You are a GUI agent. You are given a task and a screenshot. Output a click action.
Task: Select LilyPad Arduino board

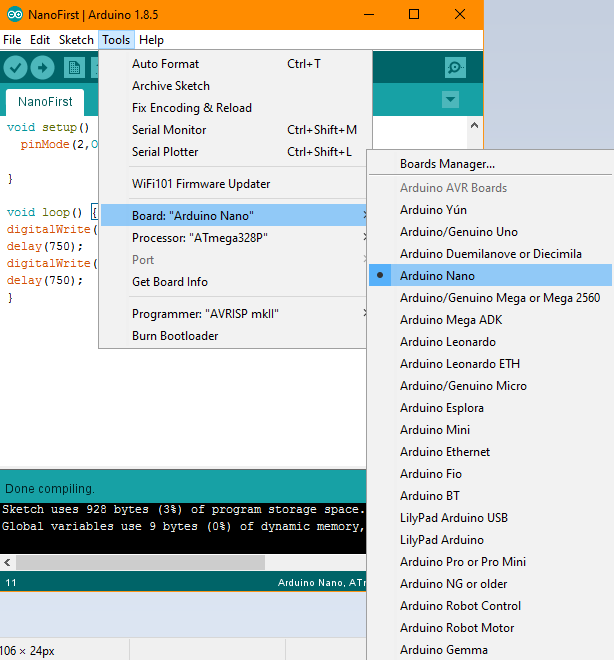pos(490,540)
